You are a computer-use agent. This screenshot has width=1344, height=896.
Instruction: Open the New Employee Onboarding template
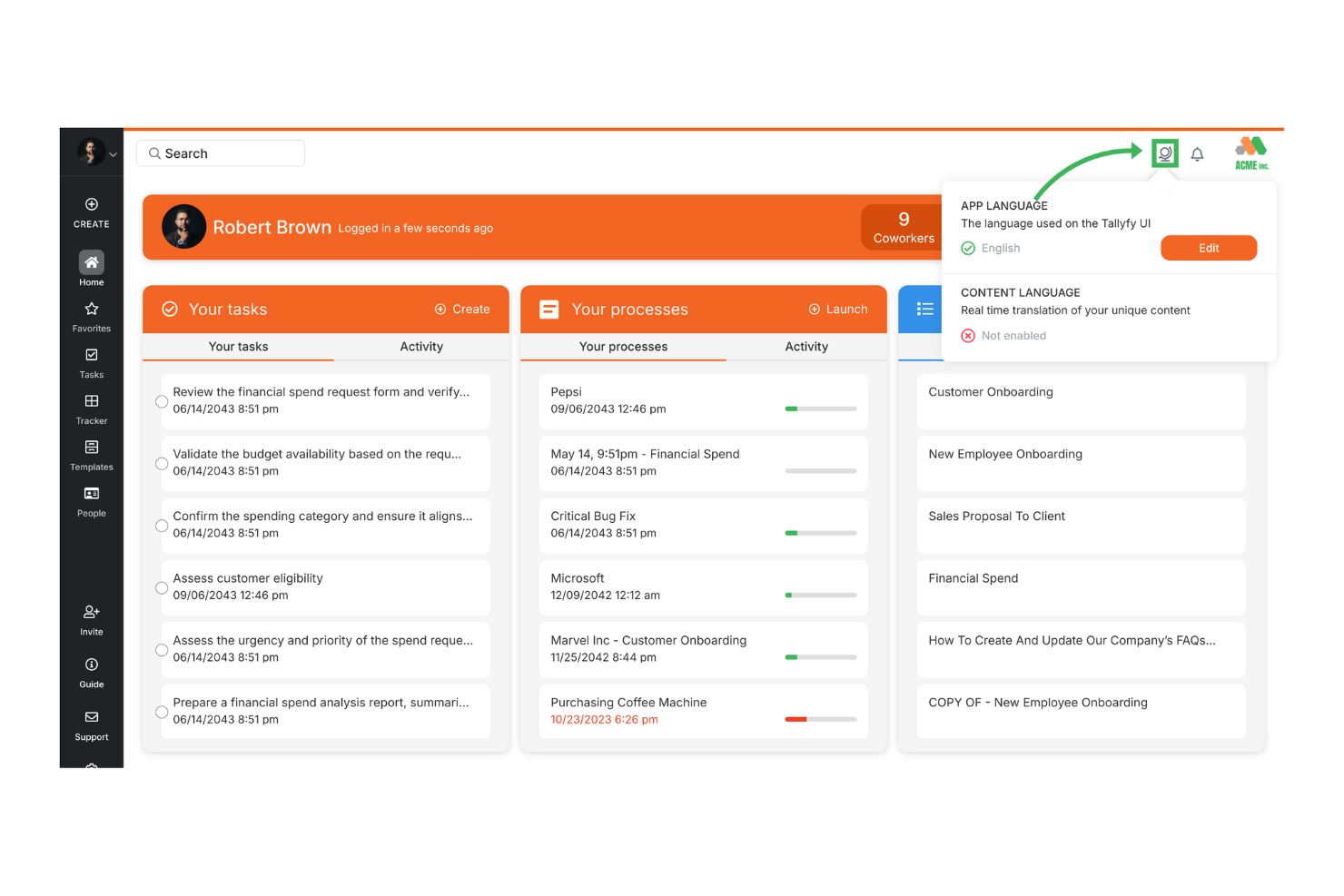1081,464
